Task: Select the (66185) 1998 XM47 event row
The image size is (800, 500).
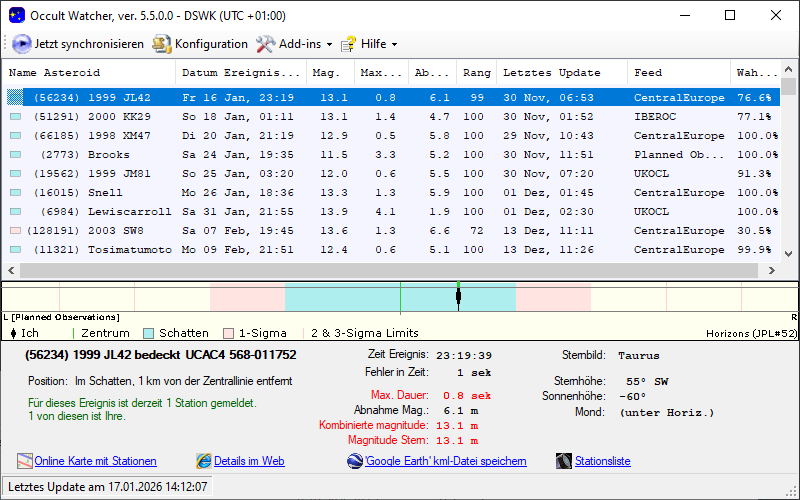Action: coord(393,135)
